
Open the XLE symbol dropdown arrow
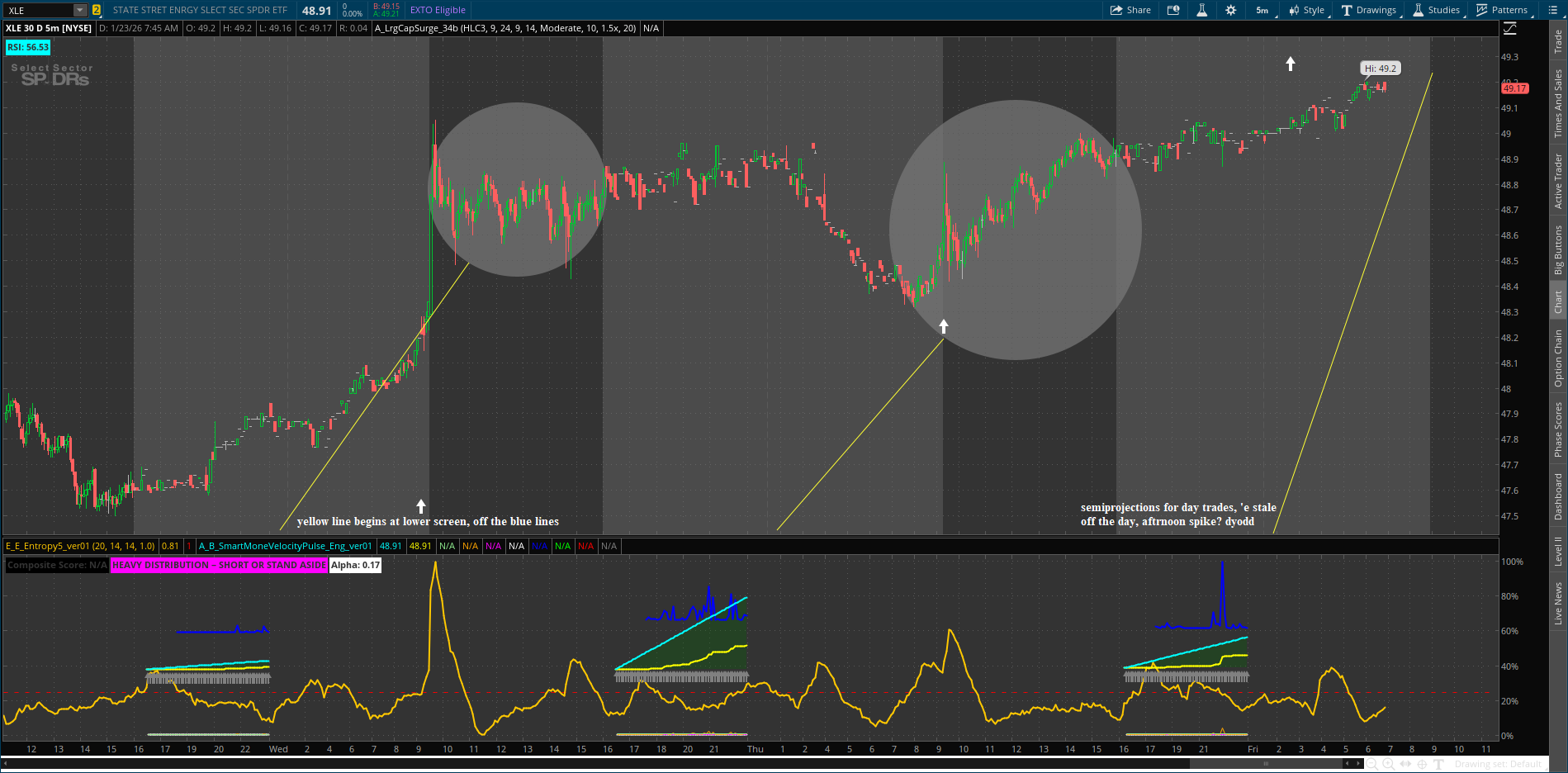click(79, 10)
